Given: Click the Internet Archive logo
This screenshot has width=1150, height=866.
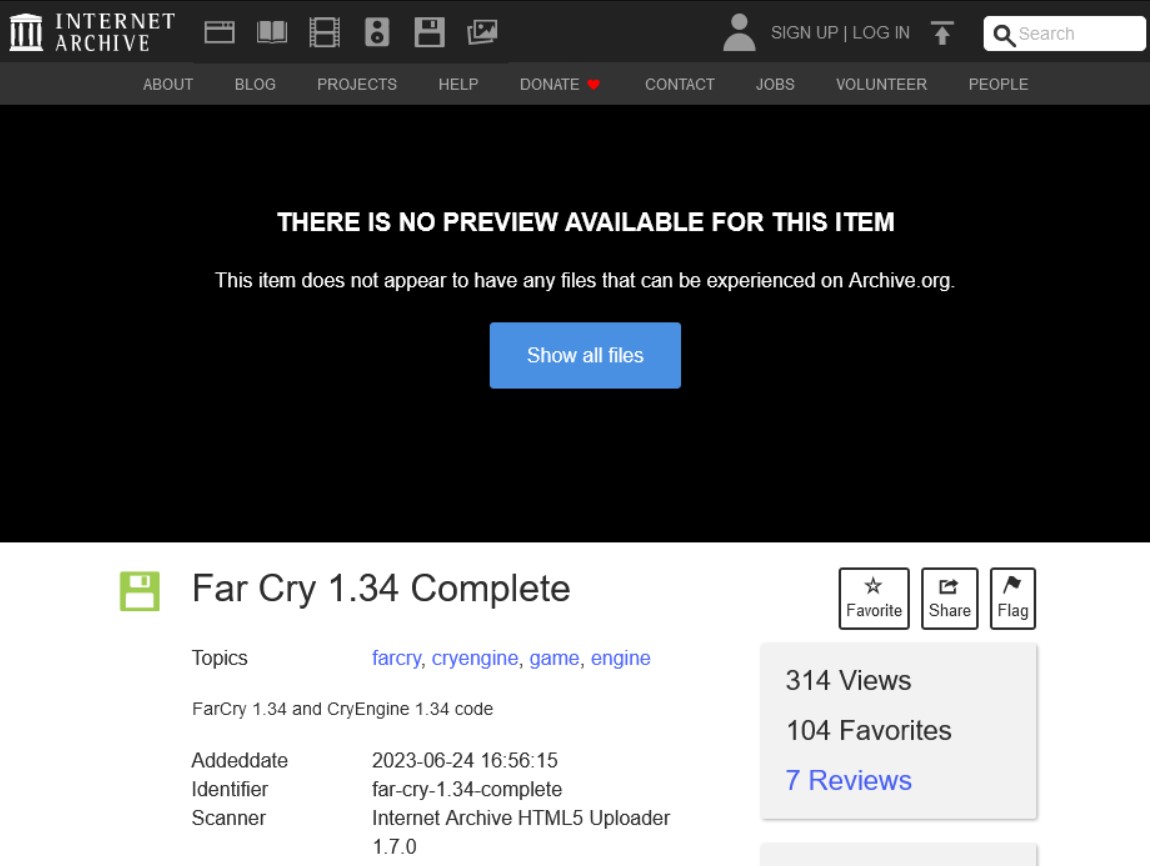Looking at the screenshot, I should [92, 32].
